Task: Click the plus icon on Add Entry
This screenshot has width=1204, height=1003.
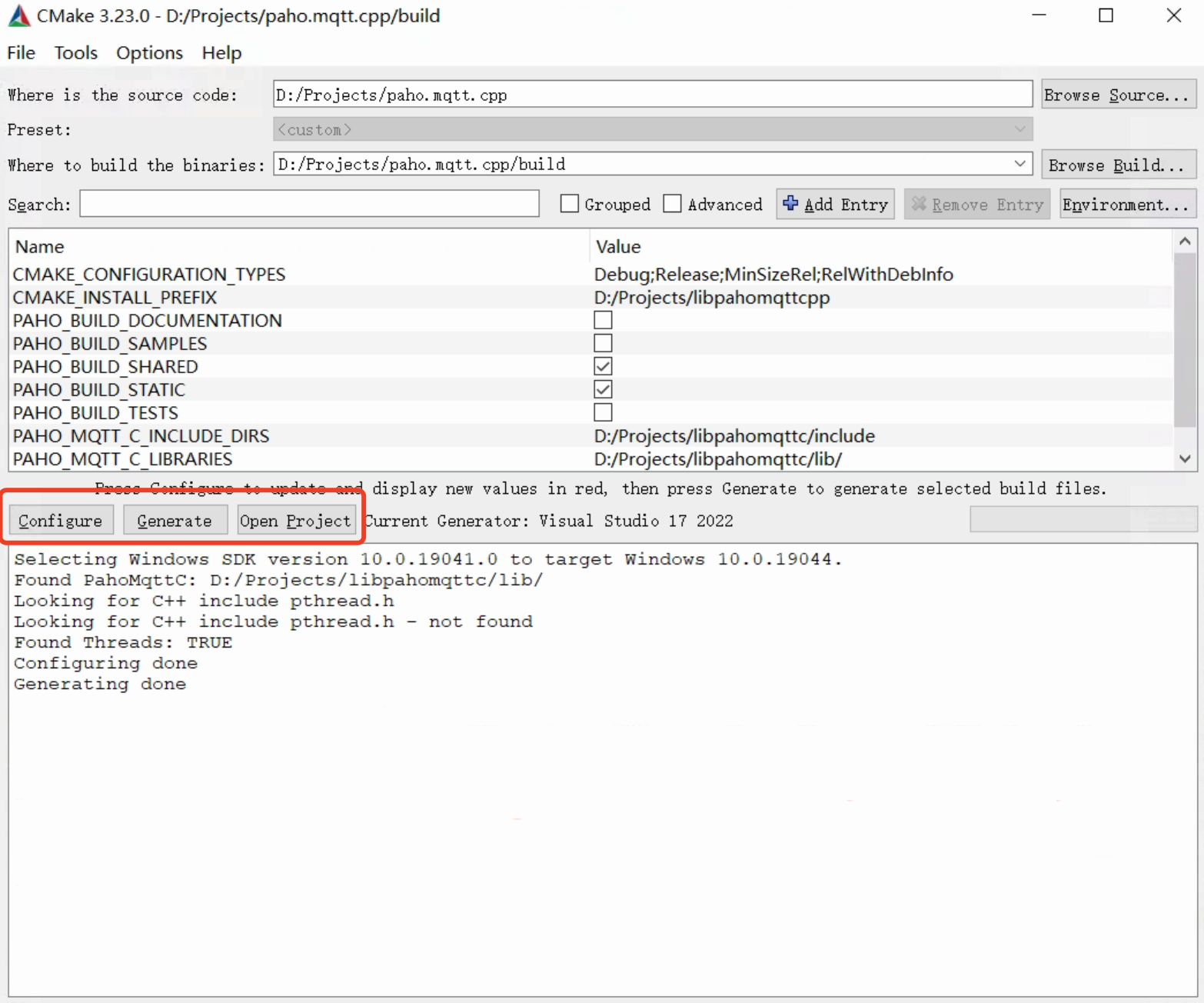Action: tap(790, 204)
